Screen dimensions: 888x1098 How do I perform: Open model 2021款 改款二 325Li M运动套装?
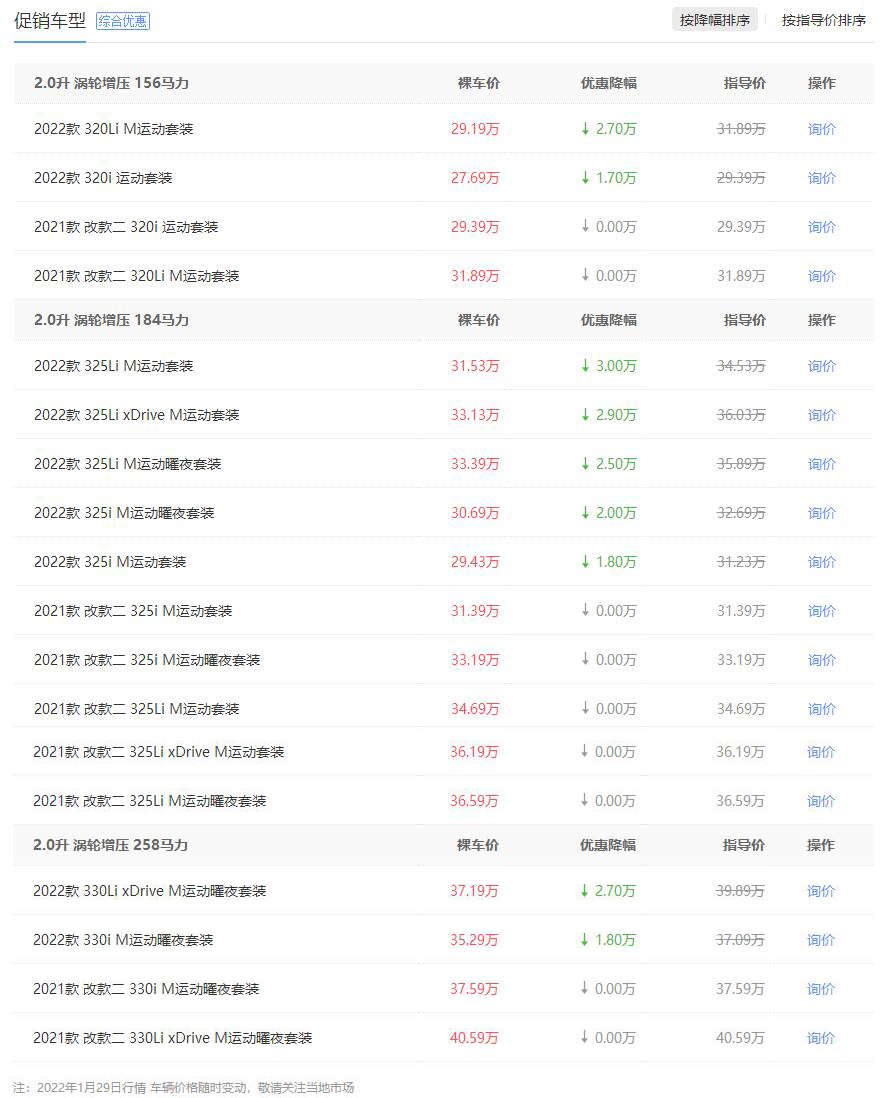137,709
